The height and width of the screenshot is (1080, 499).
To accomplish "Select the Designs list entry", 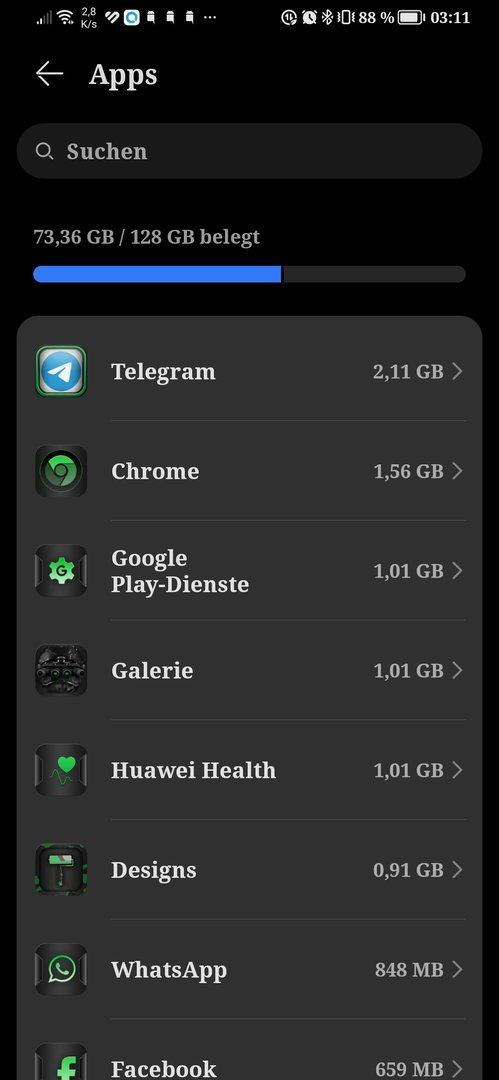I will [250, 870].
